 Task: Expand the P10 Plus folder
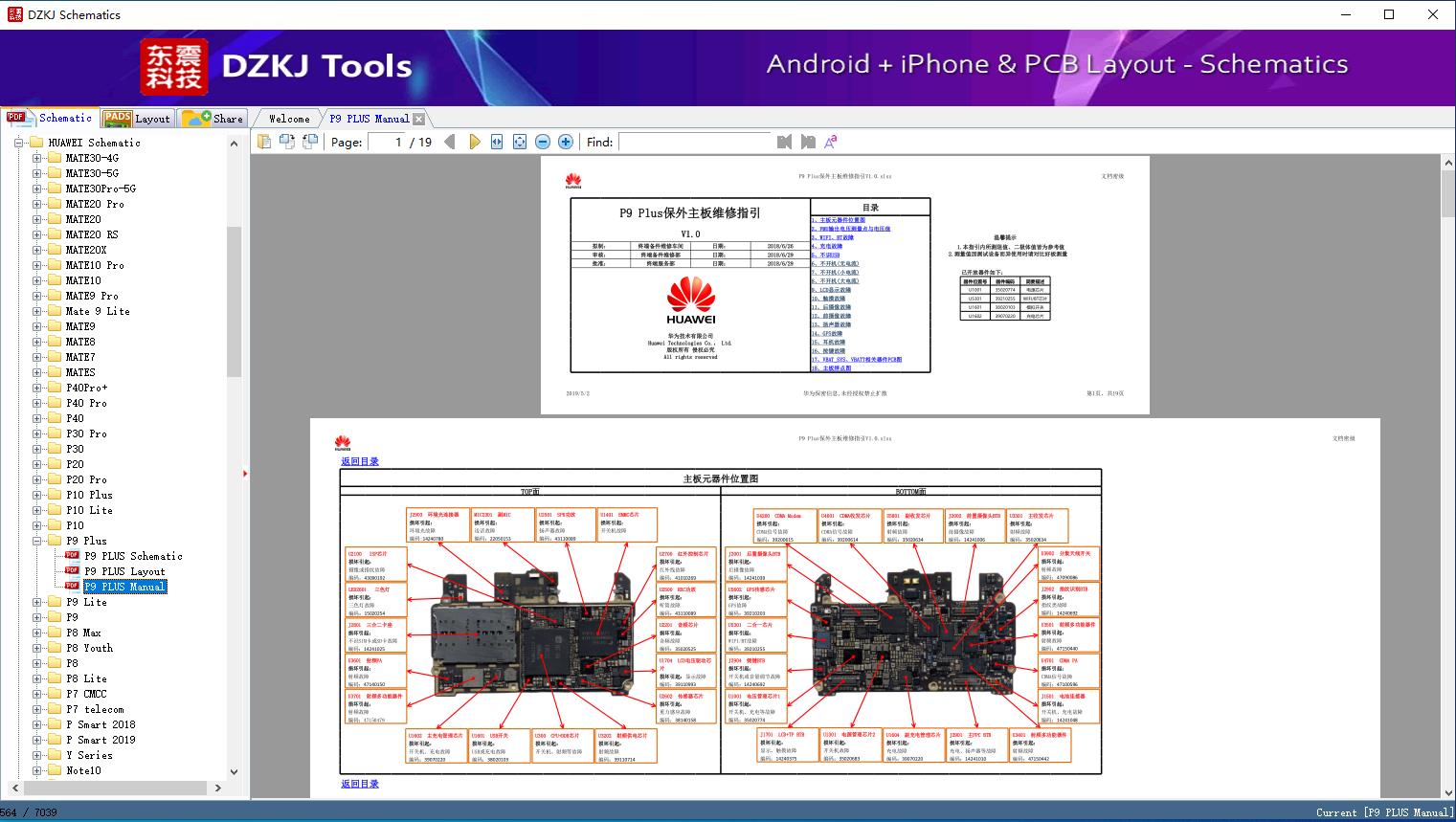point(36,495)
